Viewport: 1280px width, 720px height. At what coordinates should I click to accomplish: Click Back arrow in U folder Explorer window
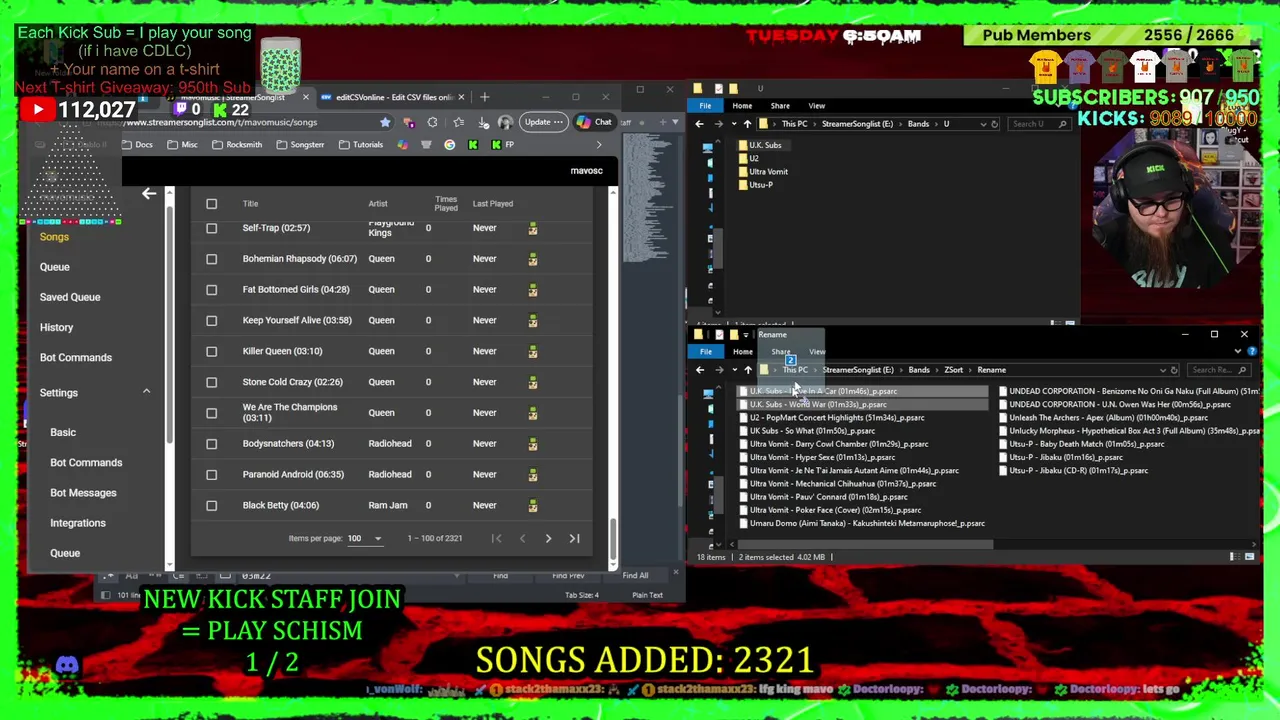(699, 124)
